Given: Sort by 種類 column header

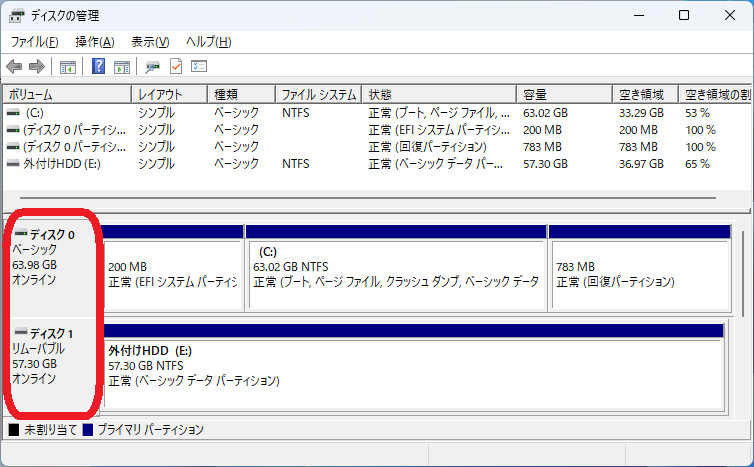Looking at the screenshot, I should (241, 94).
